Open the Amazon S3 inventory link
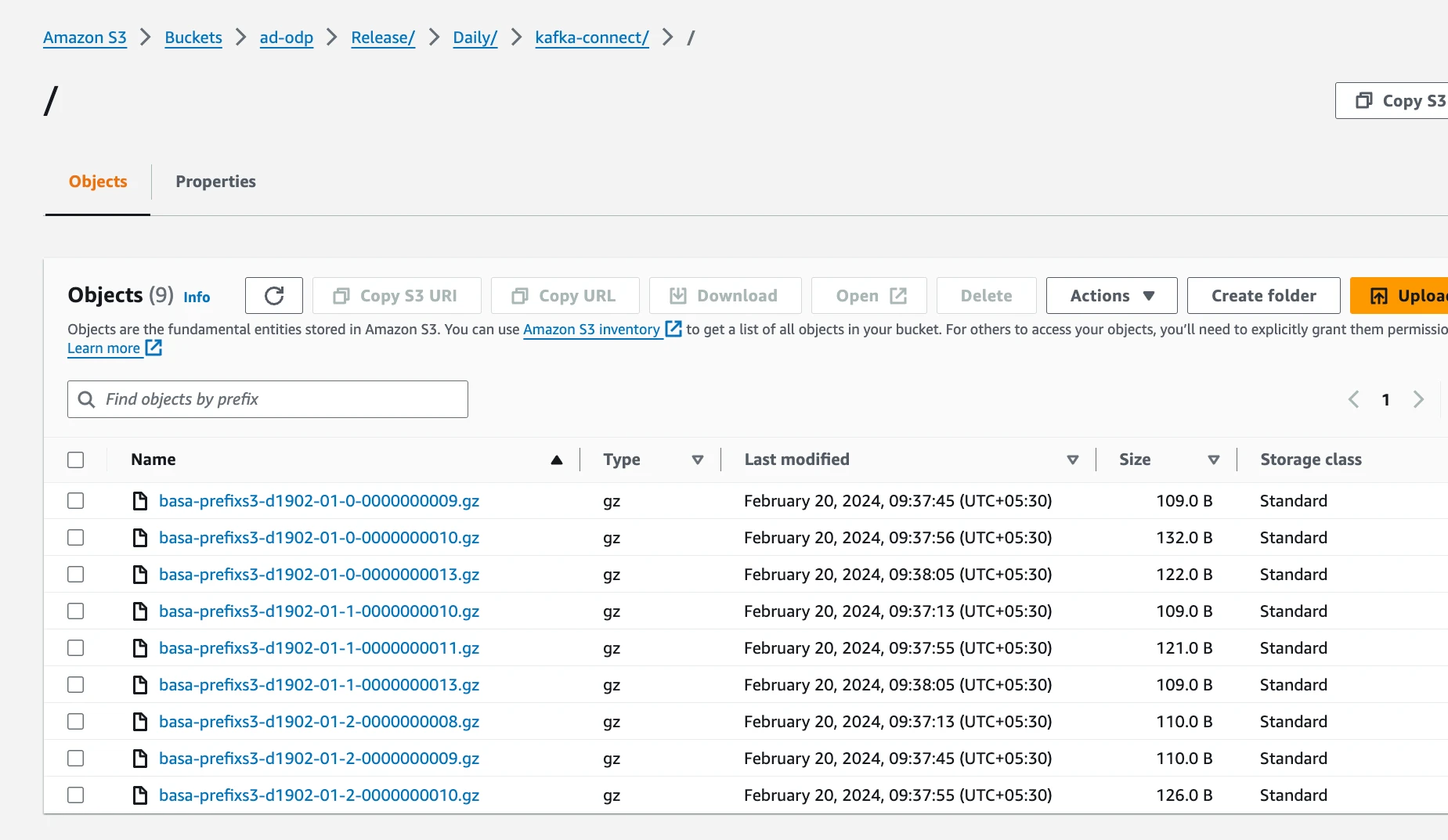 [591, 330]
